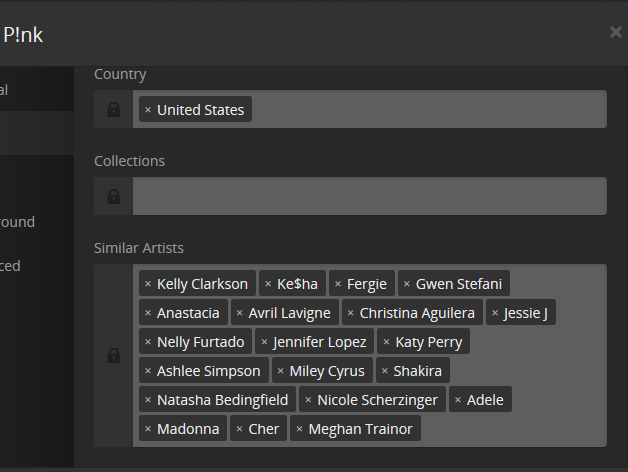
Task: Remove Kelly Clarkson from similar artists
Action: (148, 284)
